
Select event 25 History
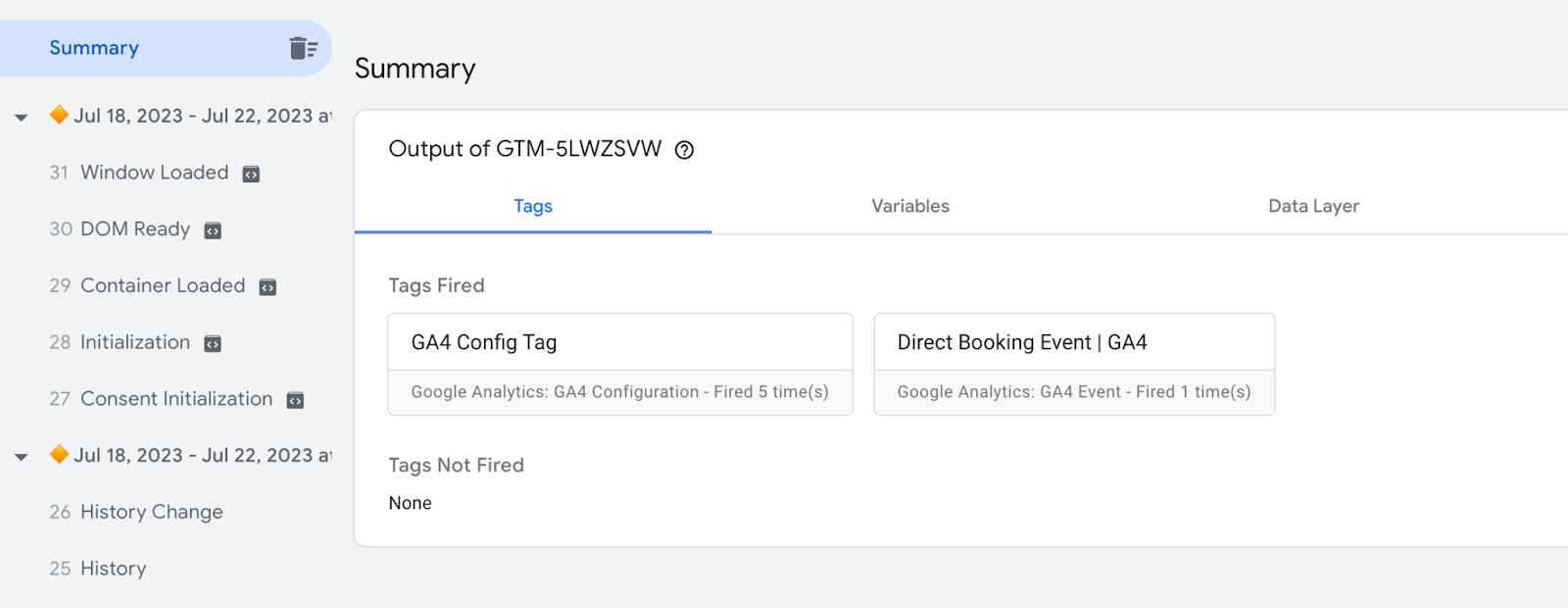[x=113, y=569]
